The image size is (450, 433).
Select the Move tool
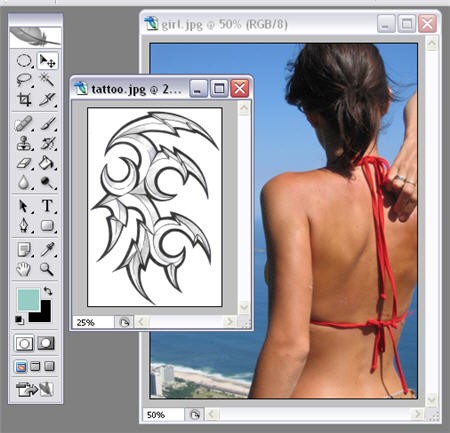[47, 61]
